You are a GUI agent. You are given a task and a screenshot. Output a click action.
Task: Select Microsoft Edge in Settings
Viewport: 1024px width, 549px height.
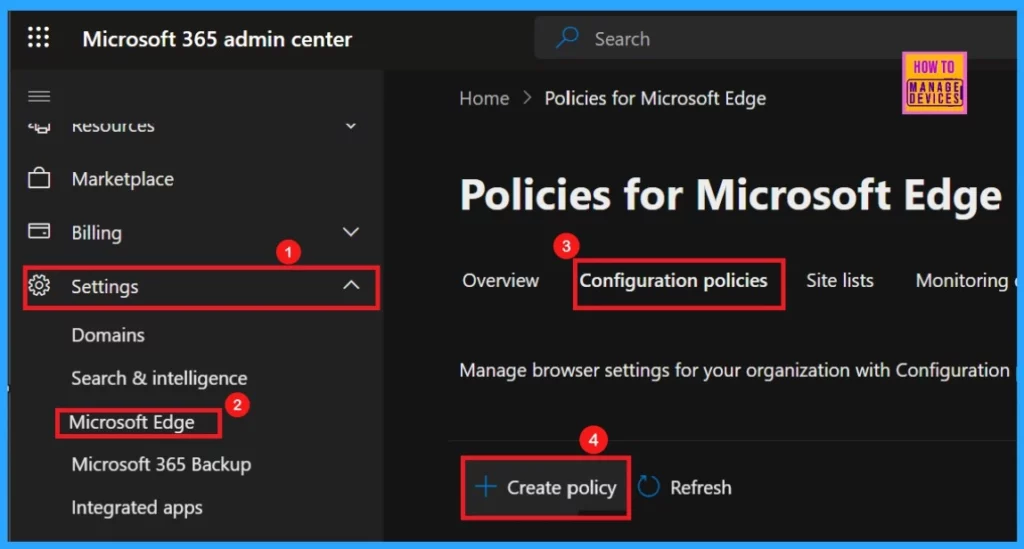click(132, 422)
